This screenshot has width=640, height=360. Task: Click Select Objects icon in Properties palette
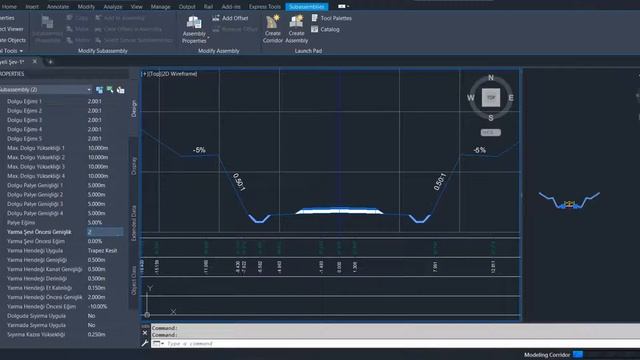coord(110,90)
